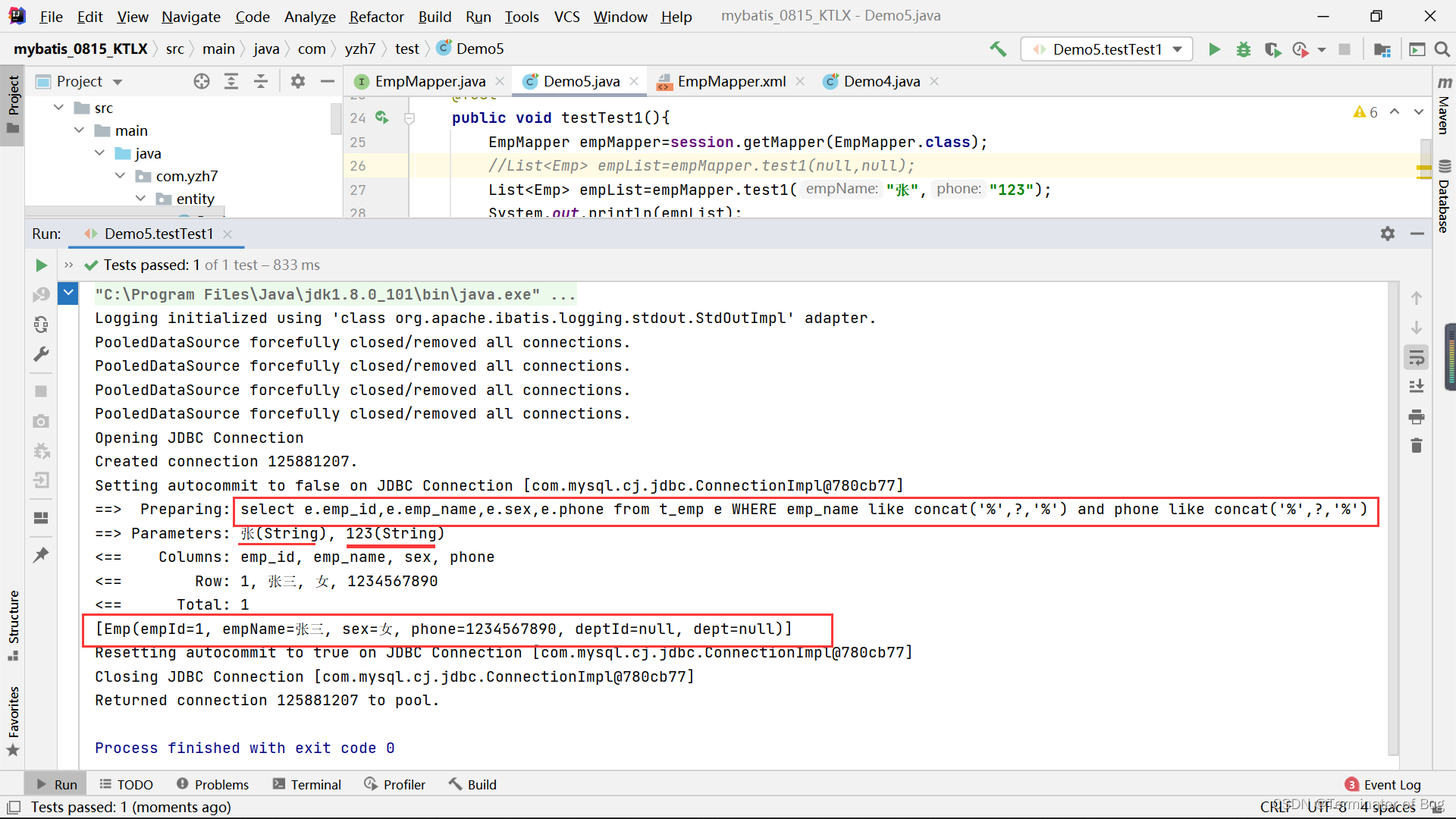Viewport: 1456px width, 819px height.
Task: Collapse the java folder node
Action: tap(99, 153)
